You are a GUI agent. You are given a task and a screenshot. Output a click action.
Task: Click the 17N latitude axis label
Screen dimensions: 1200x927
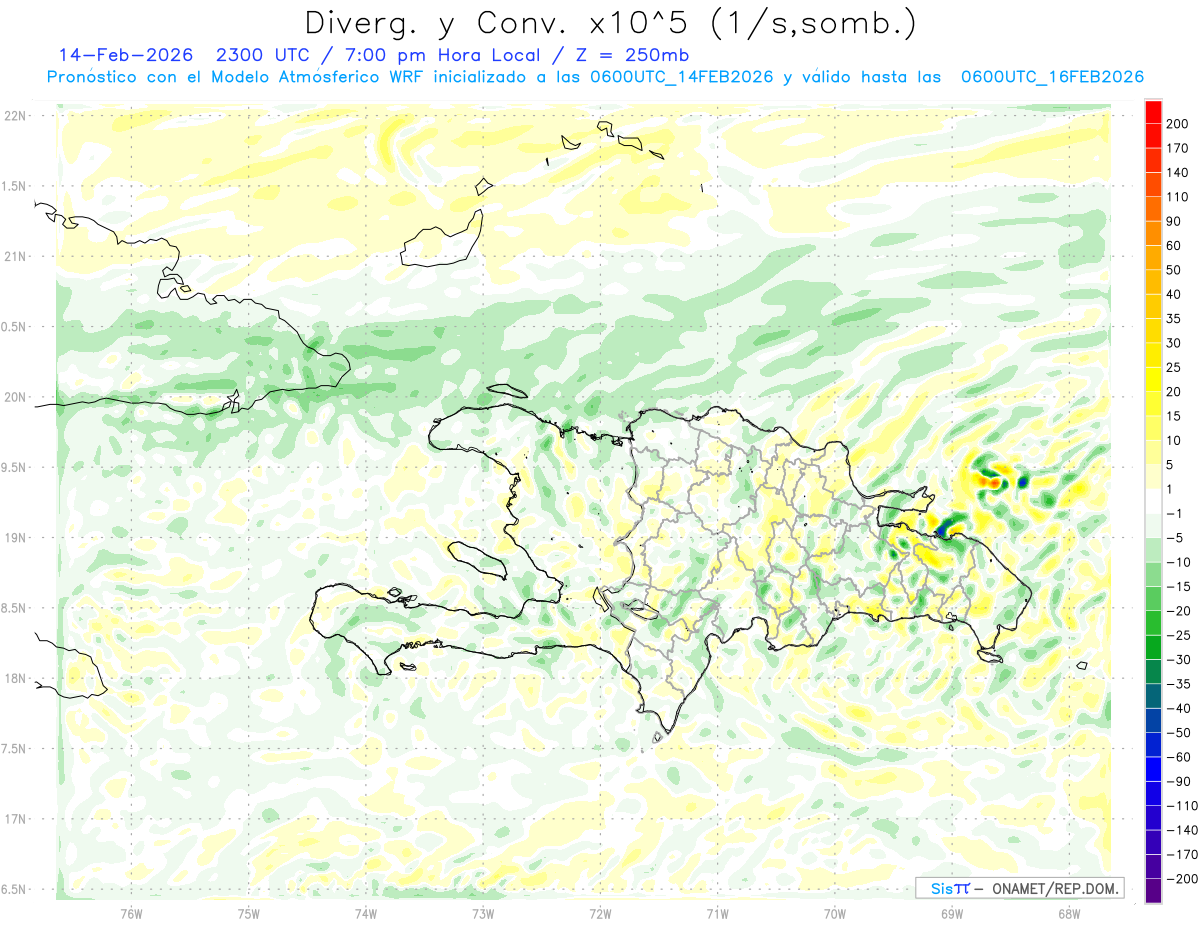(x=15, y=819)
